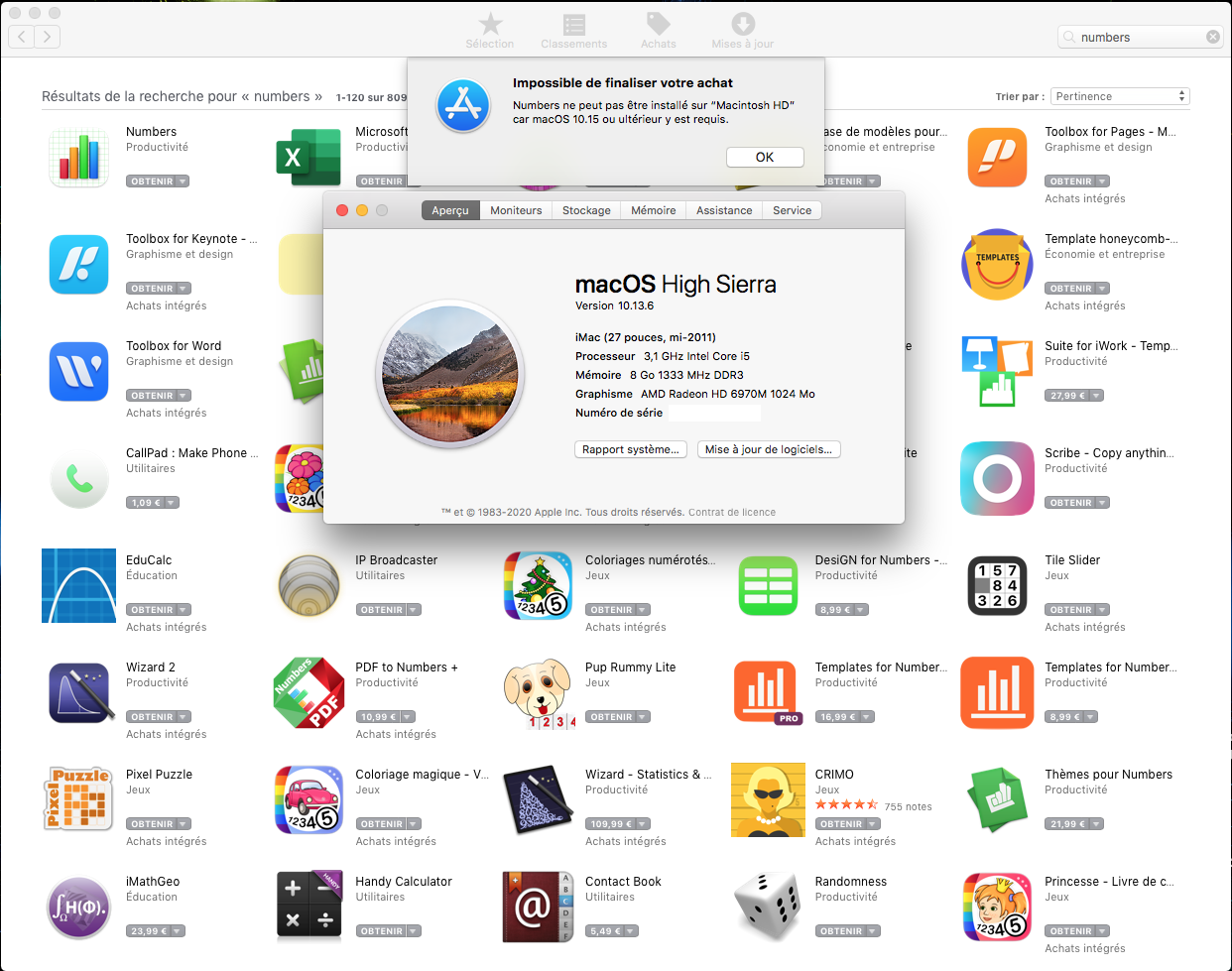Open the Toolbox for Word icon
1232x971 pixels.
click(x=79, y=372)
